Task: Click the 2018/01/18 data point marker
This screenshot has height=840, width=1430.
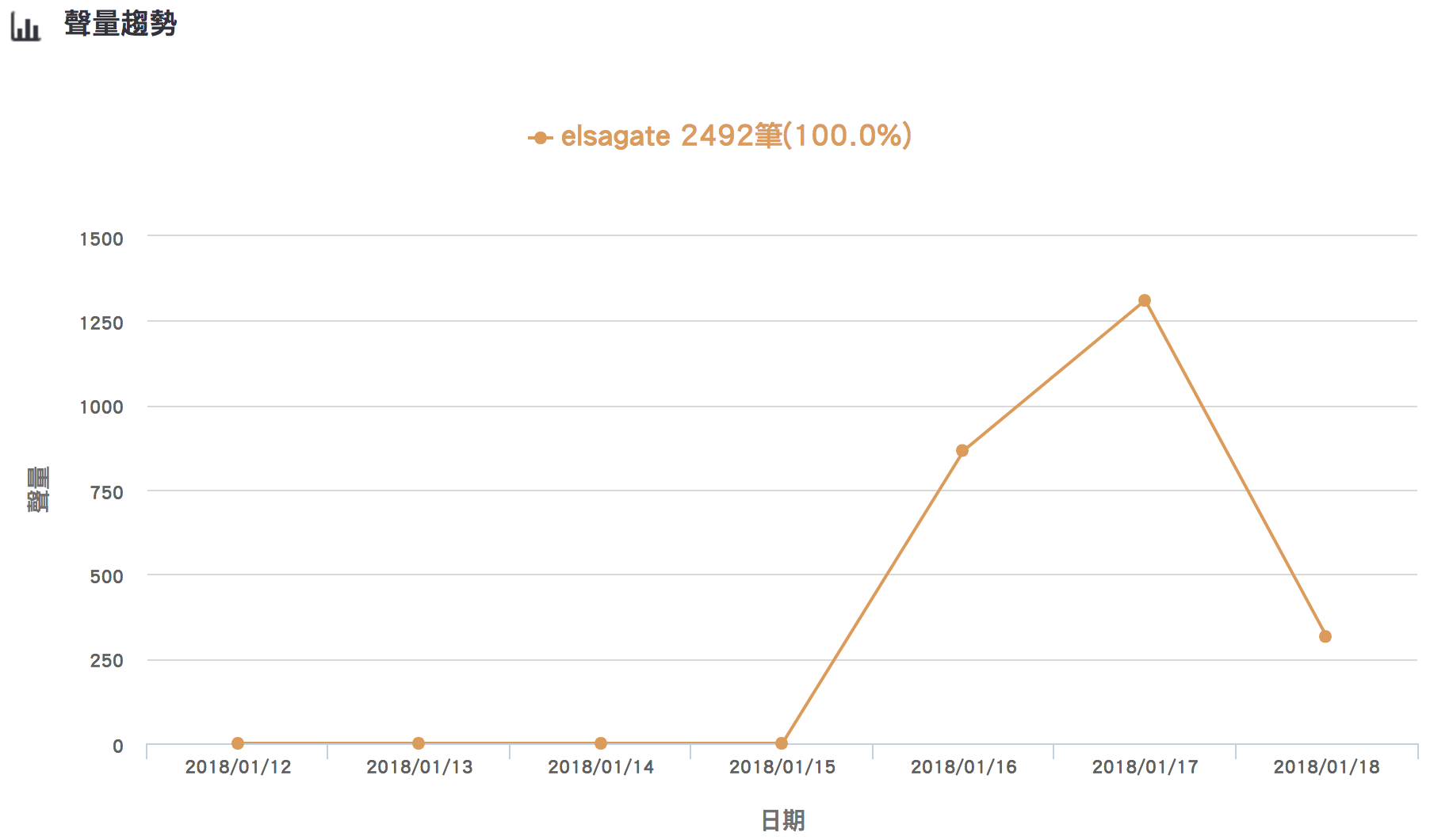Action: (1325, 636)
